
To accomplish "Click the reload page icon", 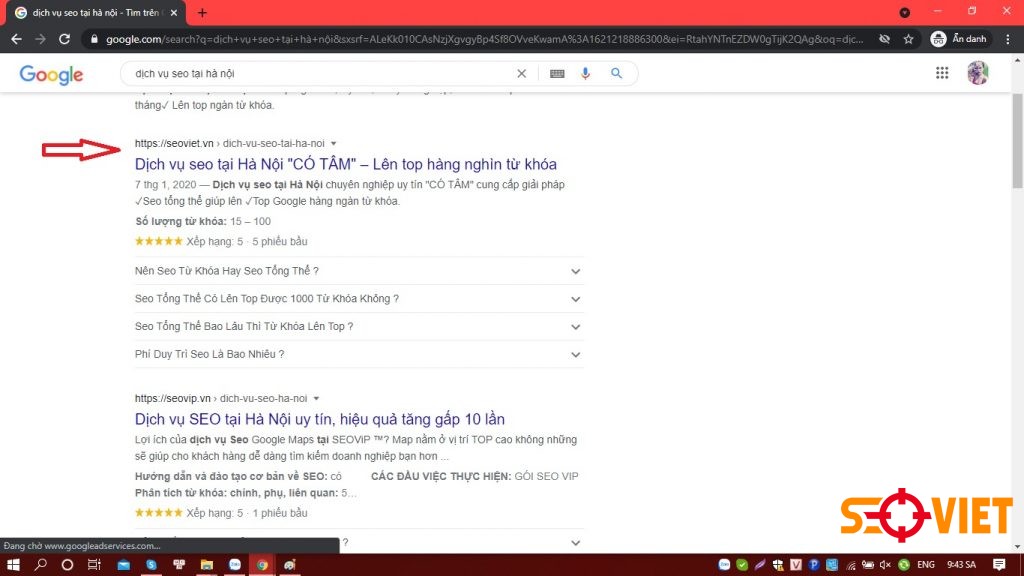I will [63, 38].
